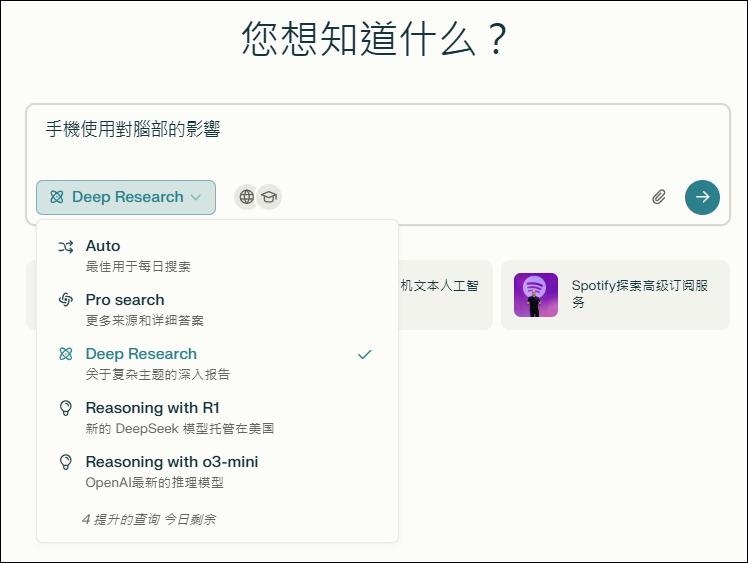Open the Deep Research mode dropdown
The width and height of the screenshot is (748, 563).
126,197
